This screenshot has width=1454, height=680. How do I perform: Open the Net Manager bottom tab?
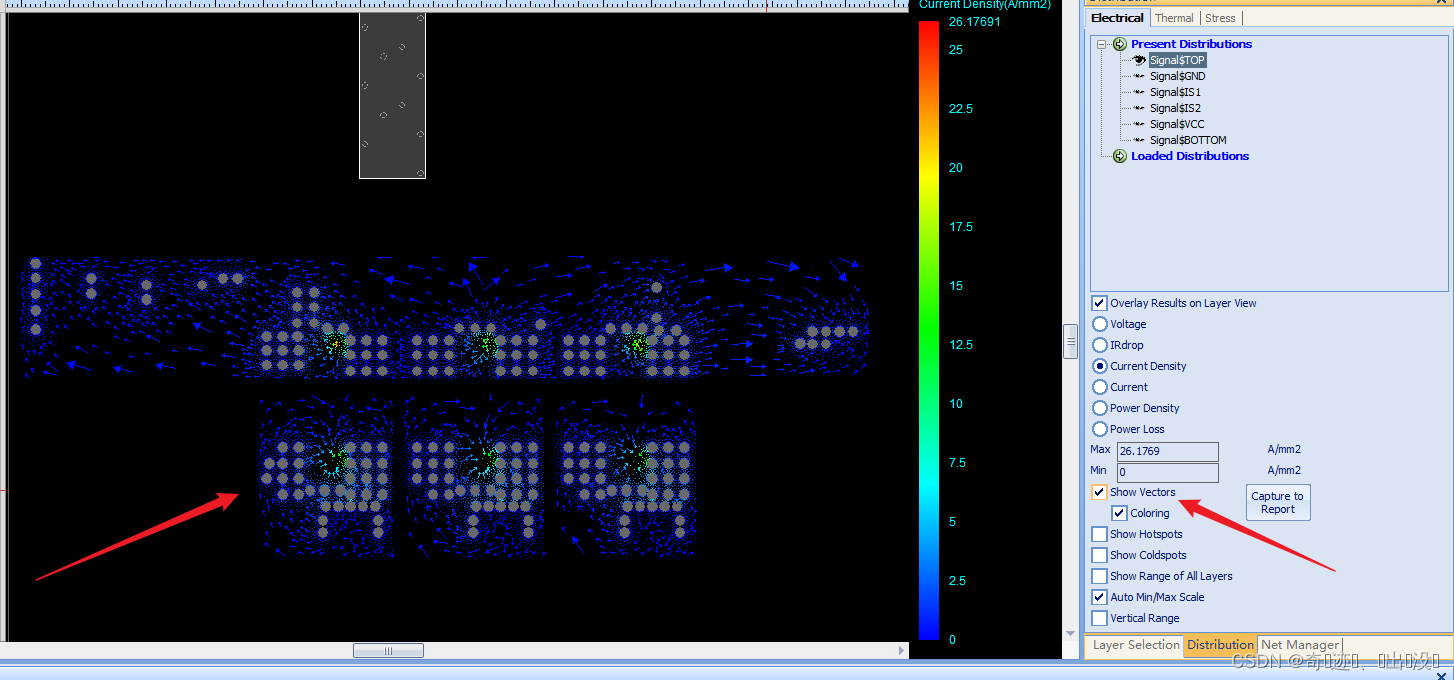pos(1299,645)
